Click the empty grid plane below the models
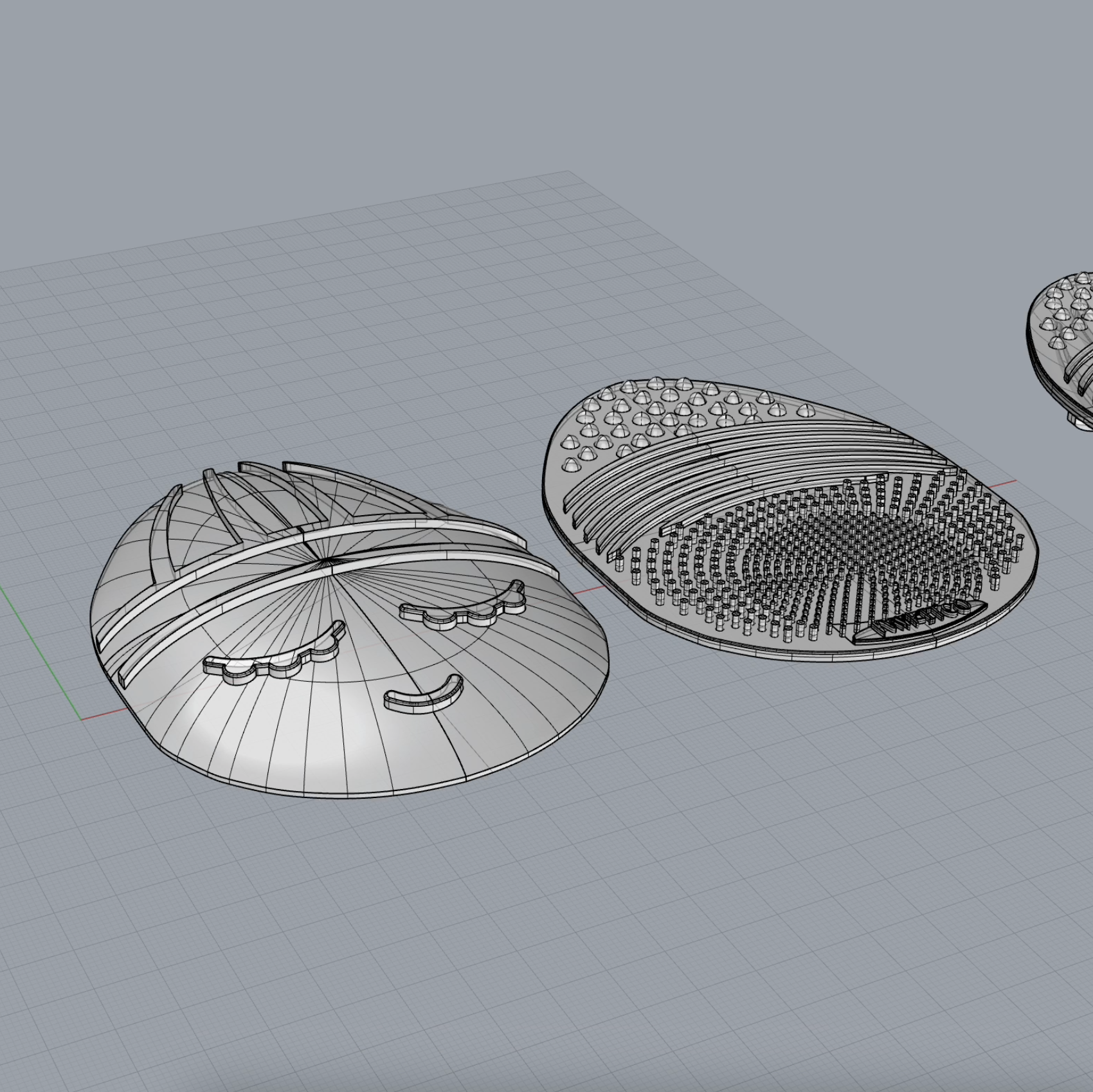The width and height of the screenshot is (1093, 1092). tap(546, 933)
